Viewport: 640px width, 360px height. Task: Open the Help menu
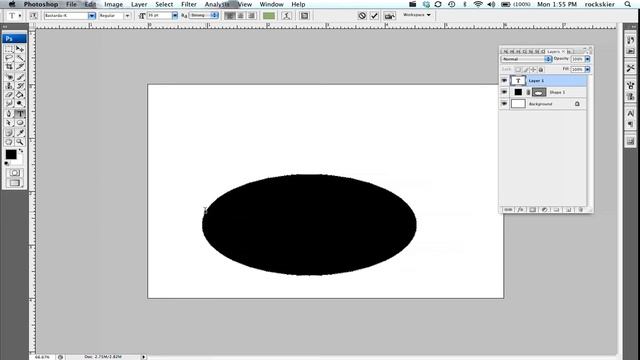point(298,4)
